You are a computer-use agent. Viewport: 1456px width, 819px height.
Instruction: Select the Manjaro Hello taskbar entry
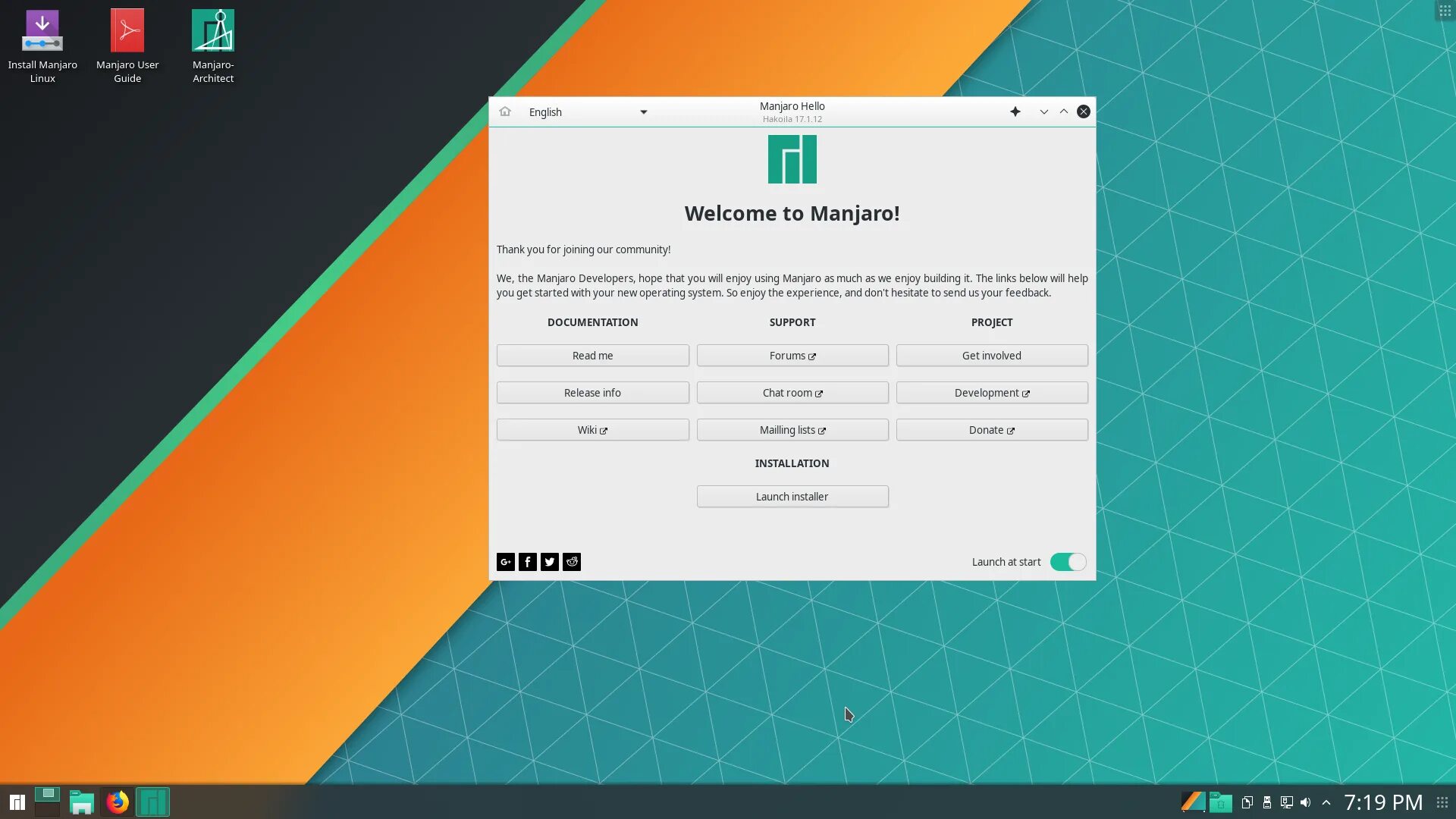152,802
